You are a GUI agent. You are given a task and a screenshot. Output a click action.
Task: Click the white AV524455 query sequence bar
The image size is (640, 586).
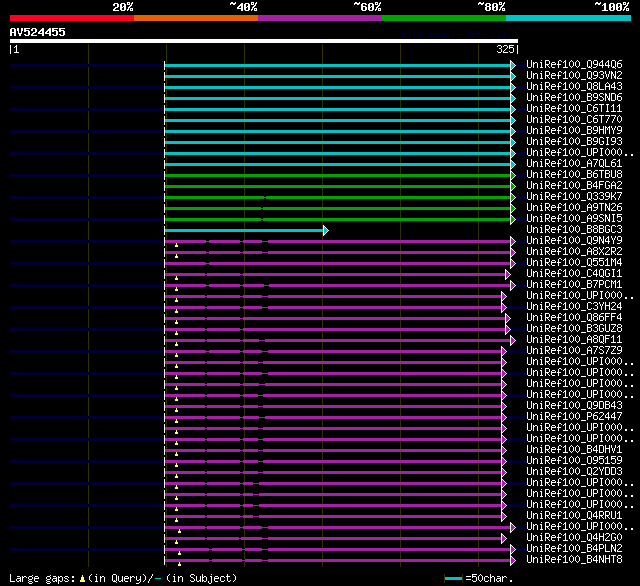pos(264,41)
